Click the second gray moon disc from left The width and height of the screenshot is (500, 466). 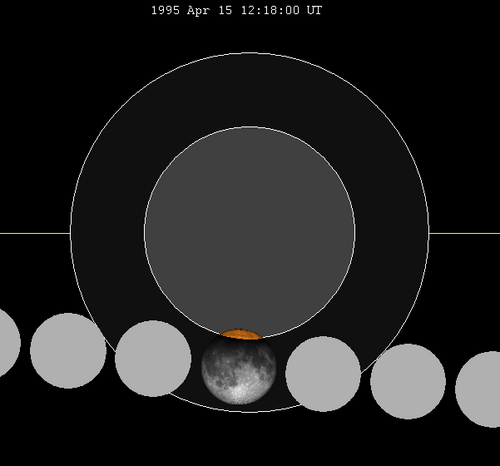(68, 351)
